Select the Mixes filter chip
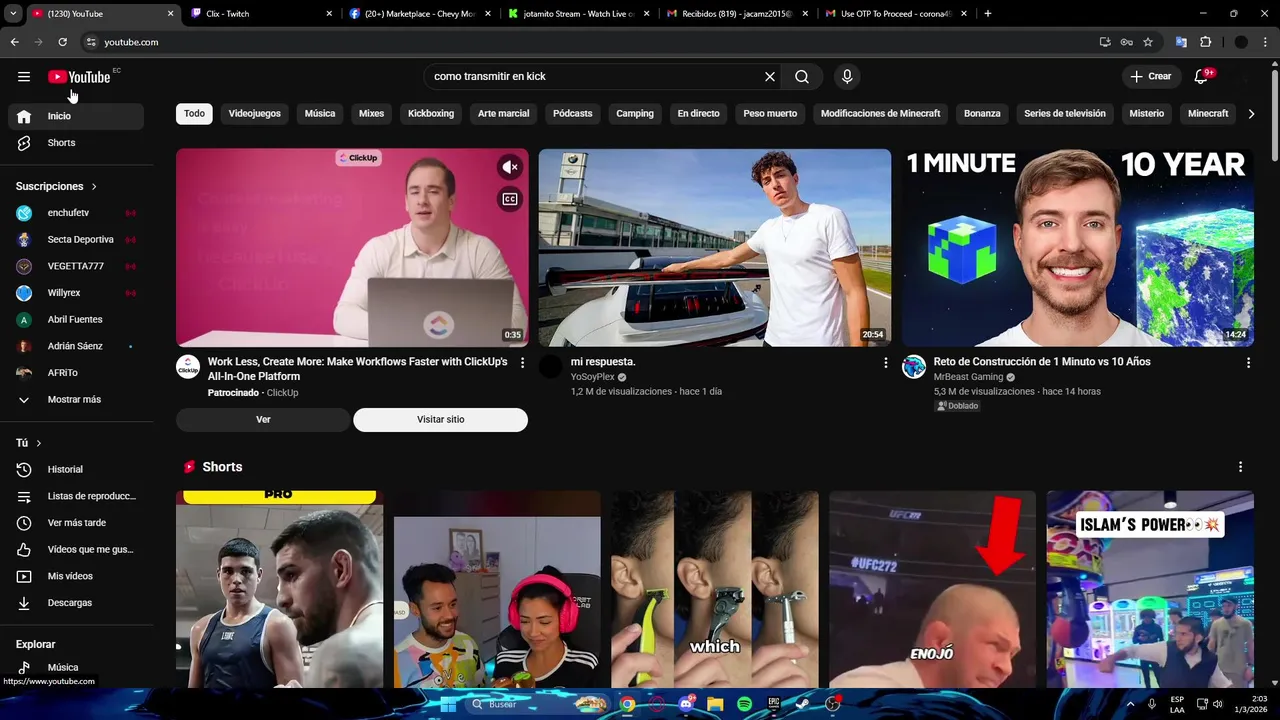This screenshot has height=720, width=1280. [x=371, y=113]
